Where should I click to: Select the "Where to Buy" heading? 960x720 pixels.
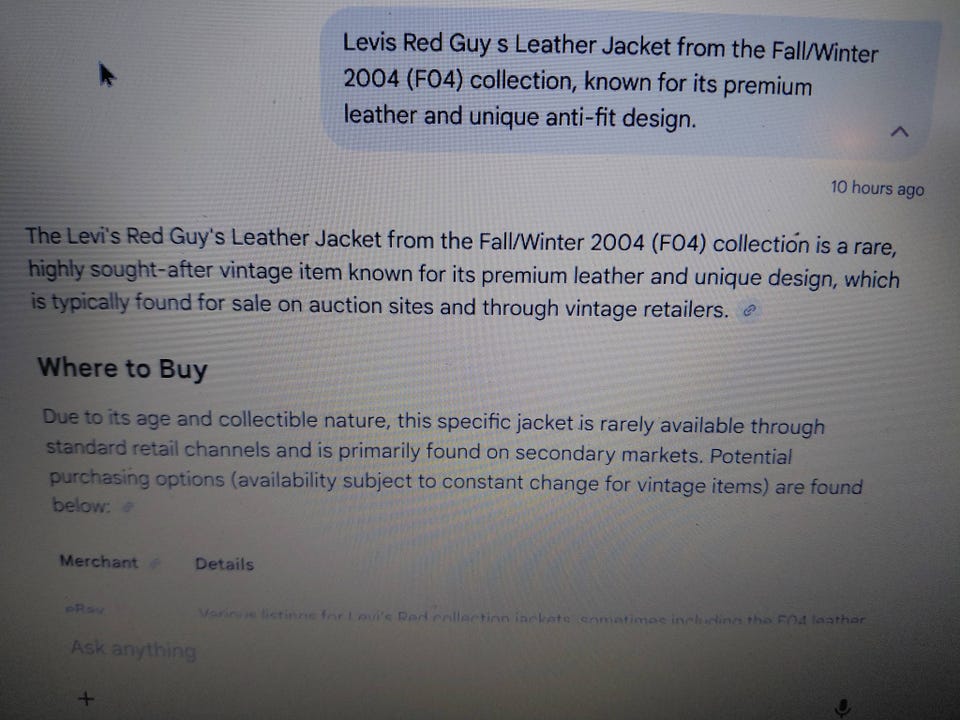point(122,369)
